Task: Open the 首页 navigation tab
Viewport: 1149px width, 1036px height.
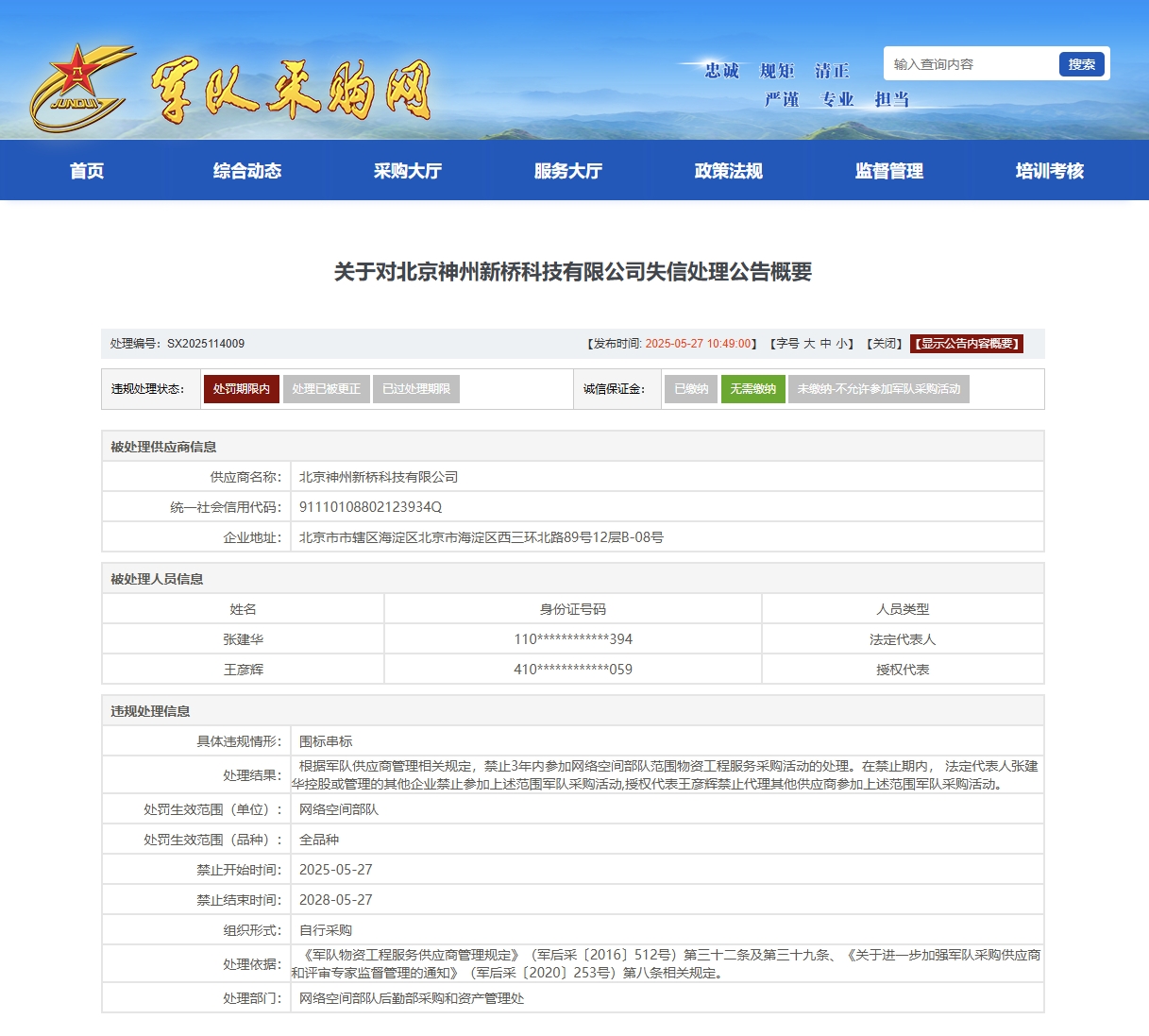Action: pos(87,171)
